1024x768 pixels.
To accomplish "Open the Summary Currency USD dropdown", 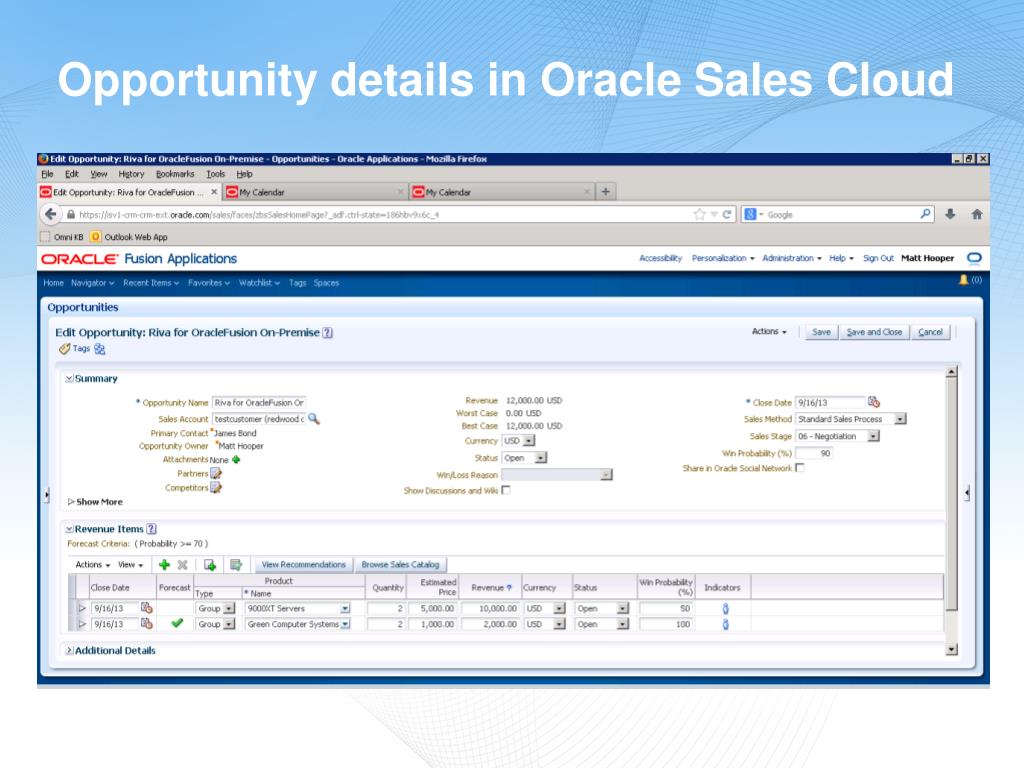I will click(529, 441).
